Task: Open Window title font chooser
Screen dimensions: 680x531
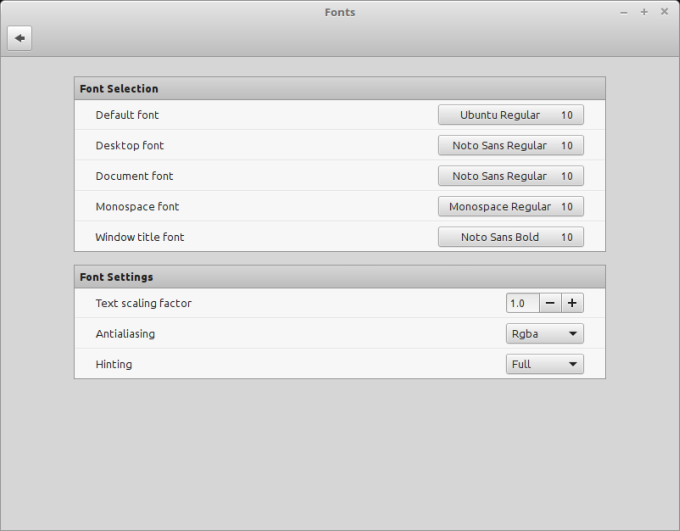Action: point(510,237)
